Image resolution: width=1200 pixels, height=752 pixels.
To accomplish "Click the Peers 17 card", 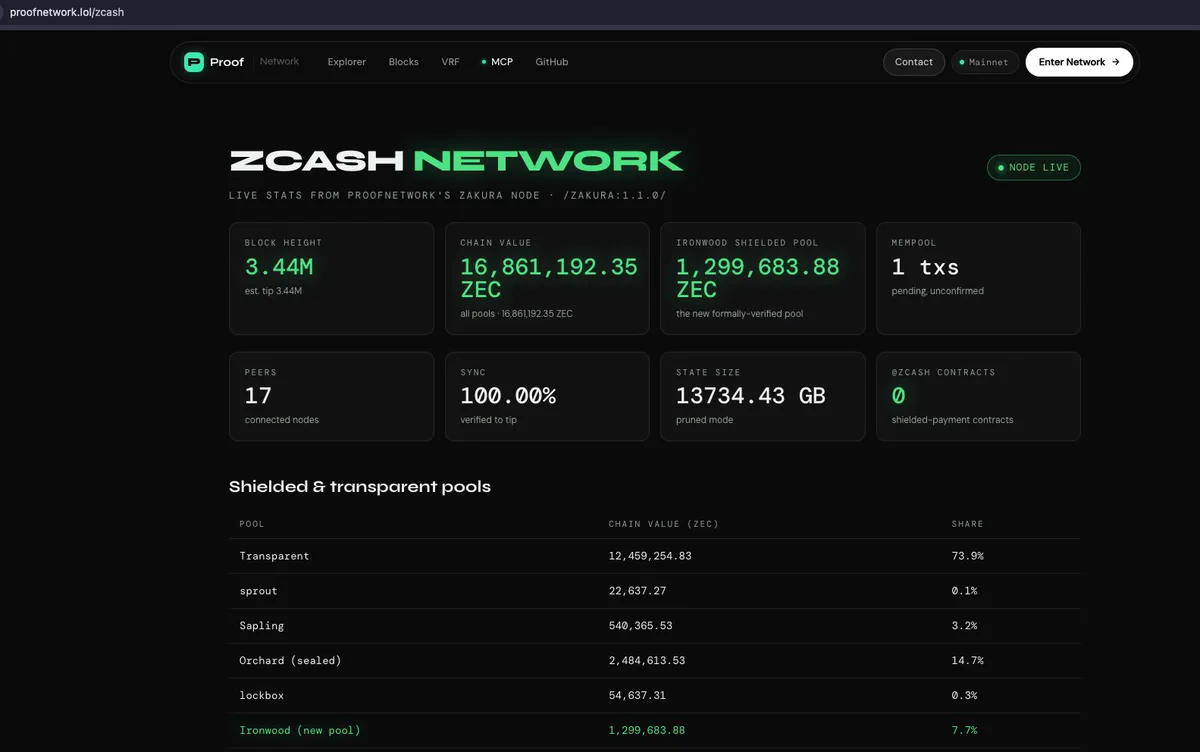I will coord(331,396).
